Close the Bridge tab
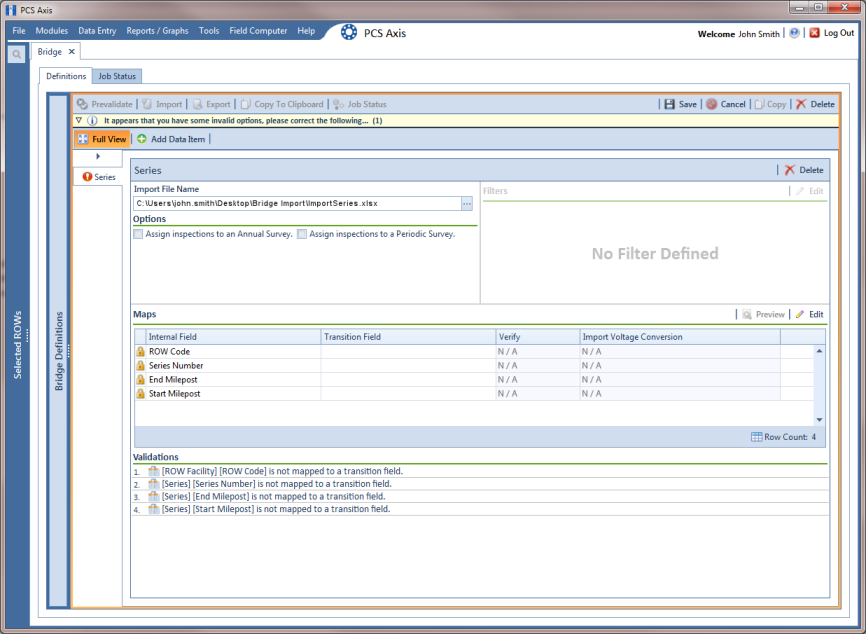The height and width of the screenshot is (634, 866). coord(72,51)
